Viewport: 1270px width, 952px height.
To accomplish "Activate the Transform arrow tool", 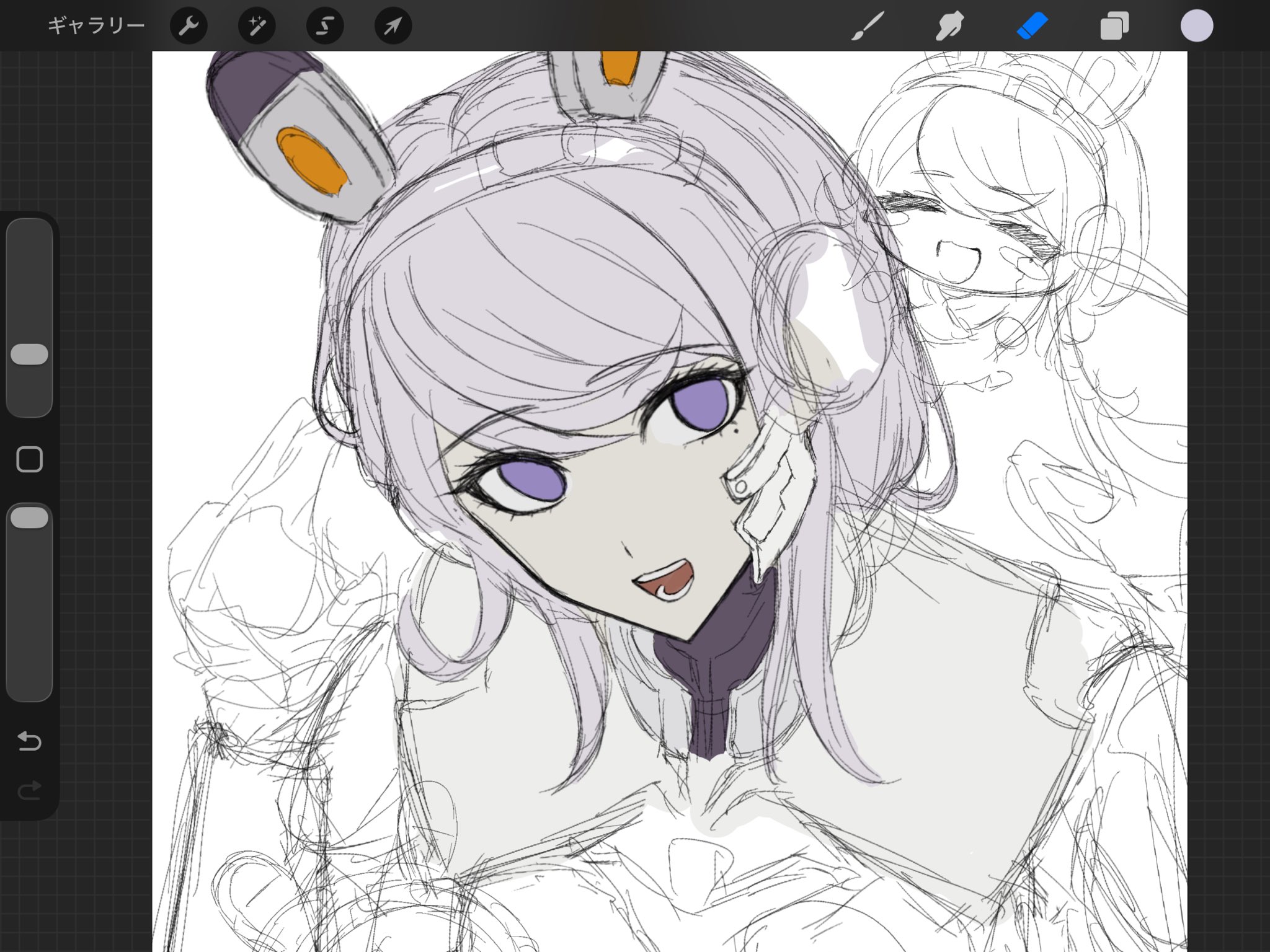I will (393, 26).
